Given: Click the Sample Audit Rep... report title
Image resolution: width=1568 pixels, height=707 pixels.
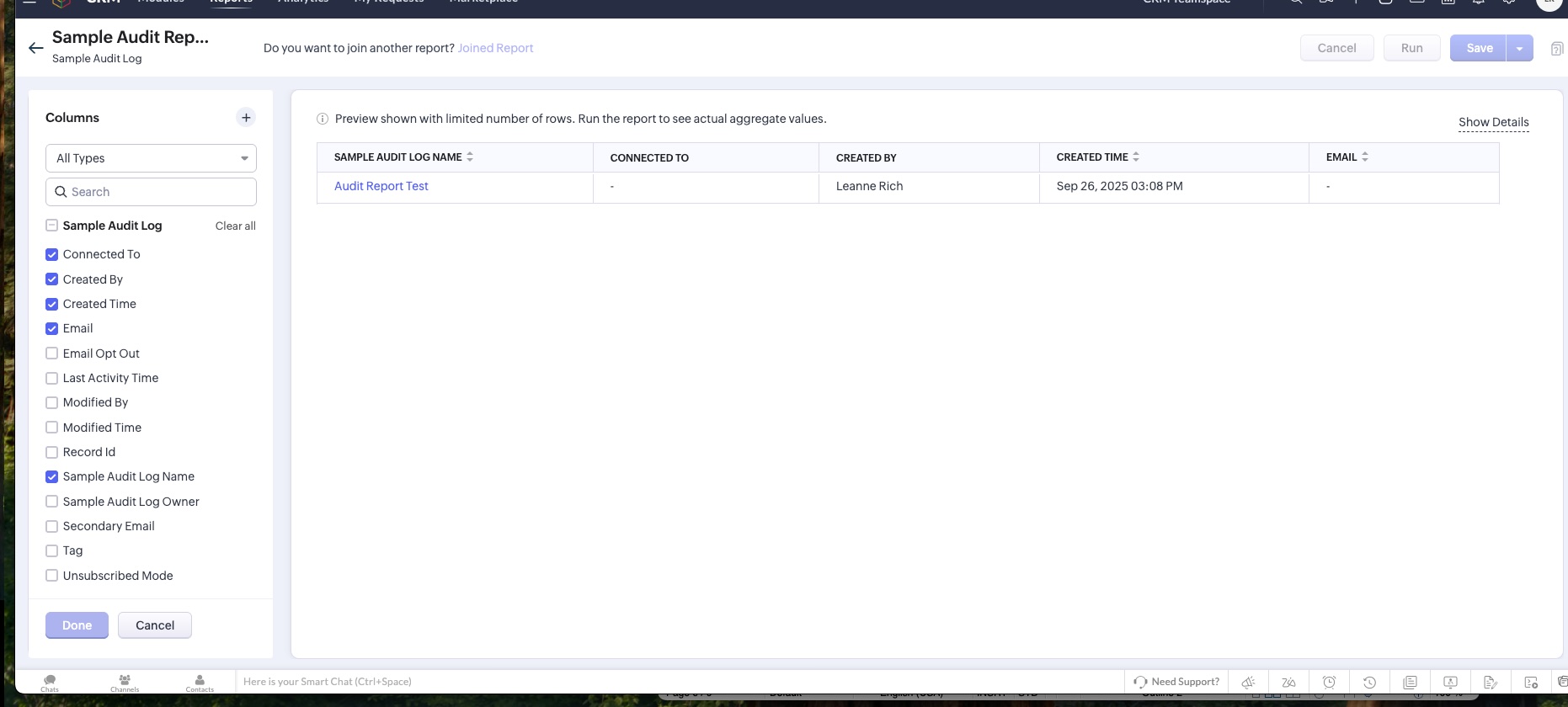Looking at the screenshot, I should click(x=131, y=37).
